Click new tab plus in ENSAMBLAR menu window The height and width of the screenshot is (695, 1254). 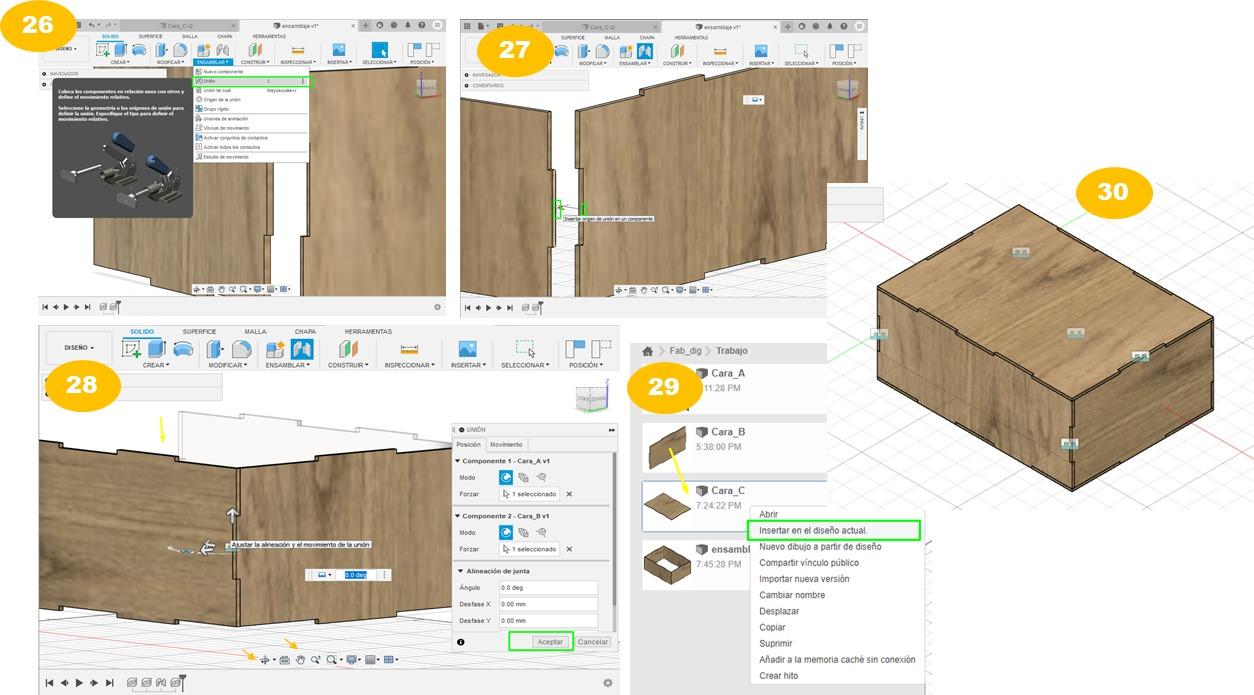click(365, 25)
